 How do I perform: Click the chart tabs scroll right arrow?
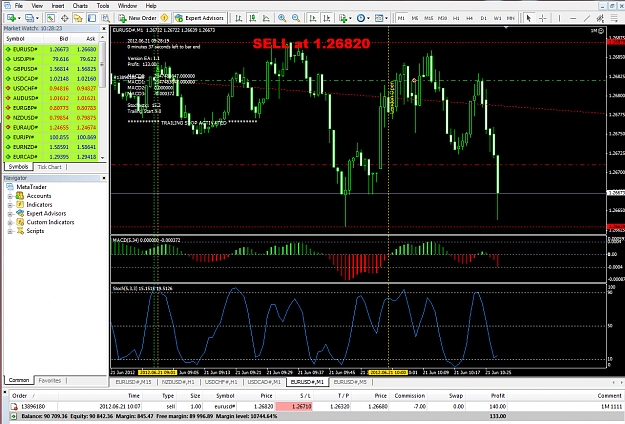620,382
